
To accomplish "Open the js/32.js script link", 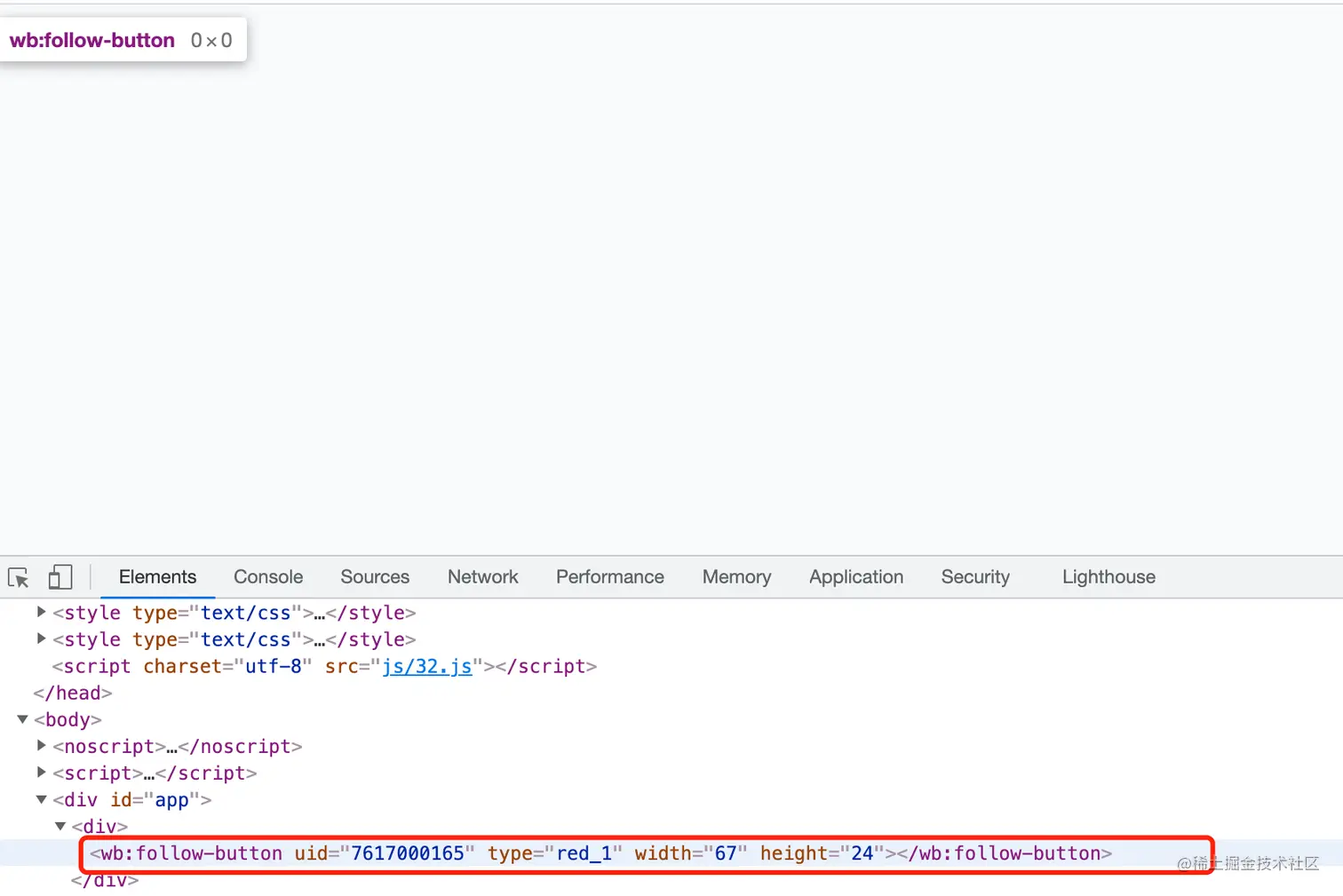I will click(x=427, y=667).
